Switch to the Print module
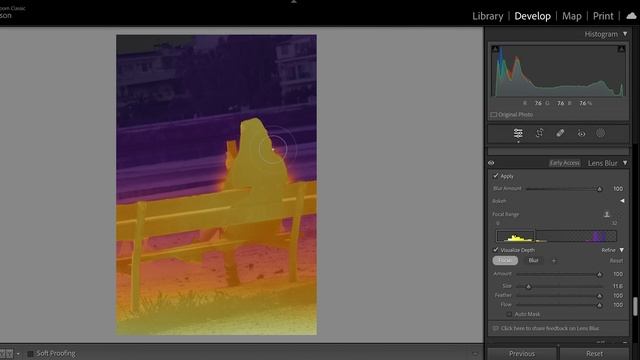 603,16
